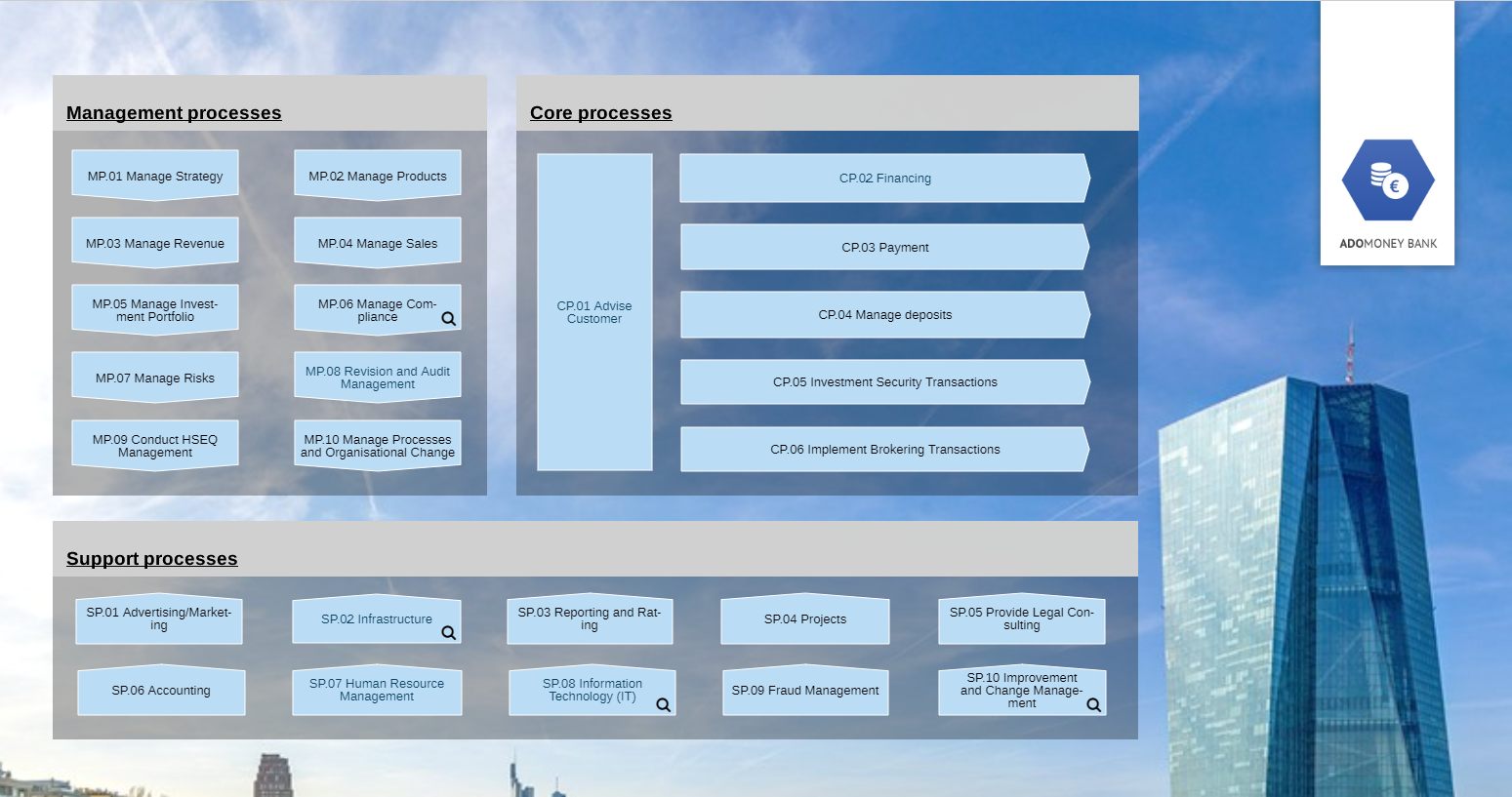Select SP.09 Fraud Management
1512x797 pixels.
coord(804,691)
